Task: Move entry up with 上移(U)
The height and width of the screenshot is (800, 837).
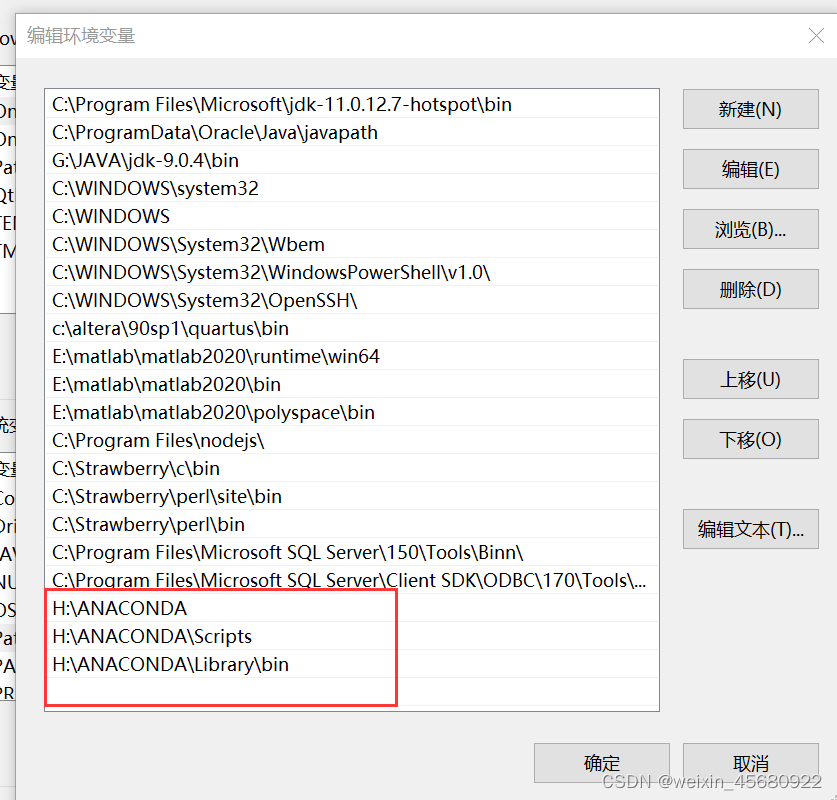Action: click(751, 379)
